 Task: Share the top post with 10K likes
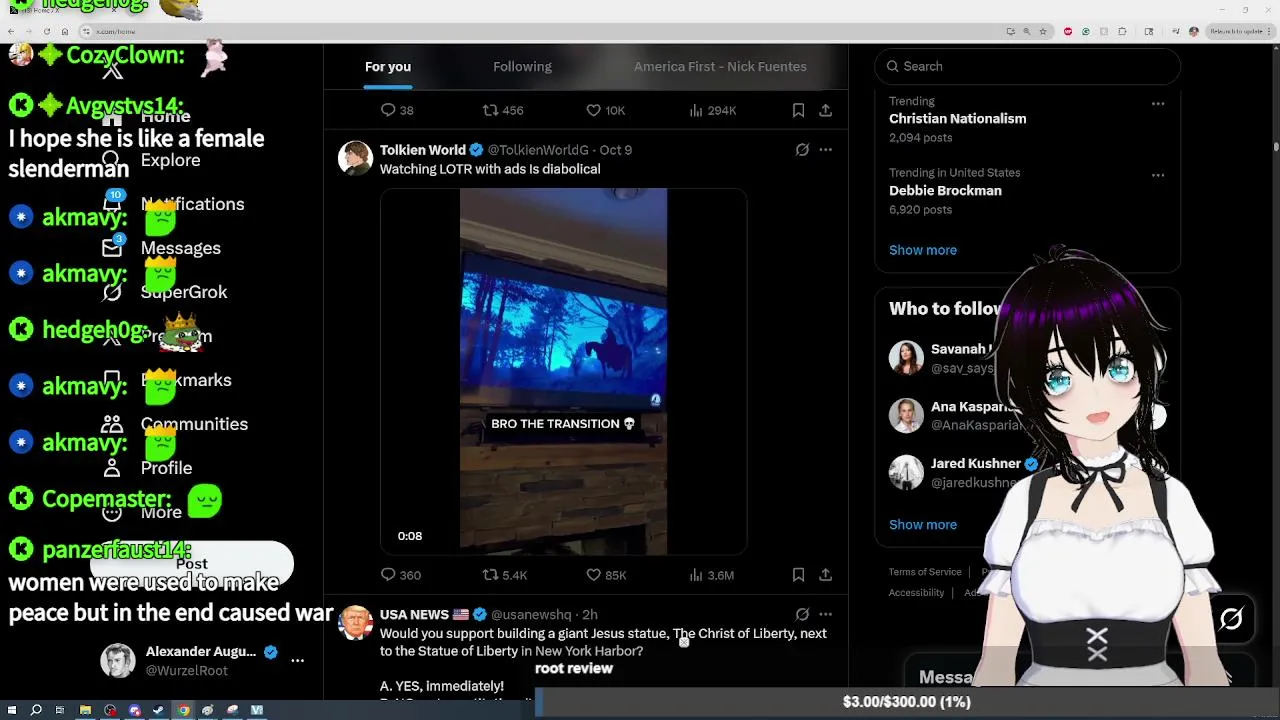tap(825, 110)
